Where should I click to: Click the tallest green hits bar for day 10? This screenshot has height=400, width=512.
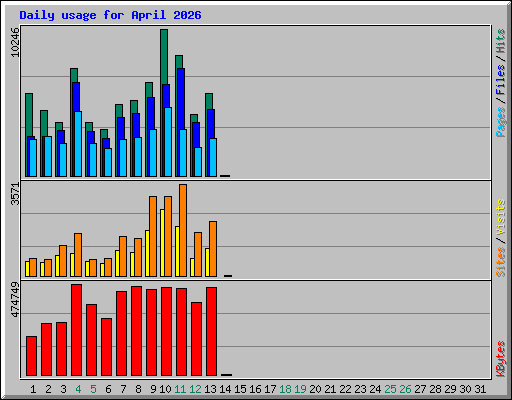click(164, 57)
